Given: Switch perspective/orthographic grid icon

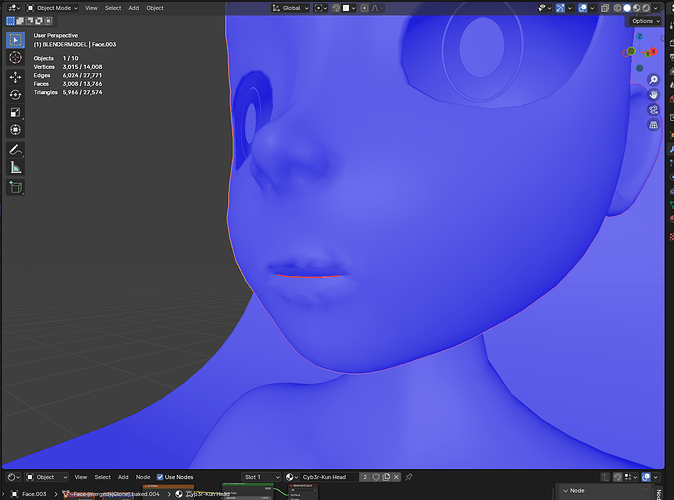Looking at the screenshot, I should click(x=653, y=125).
